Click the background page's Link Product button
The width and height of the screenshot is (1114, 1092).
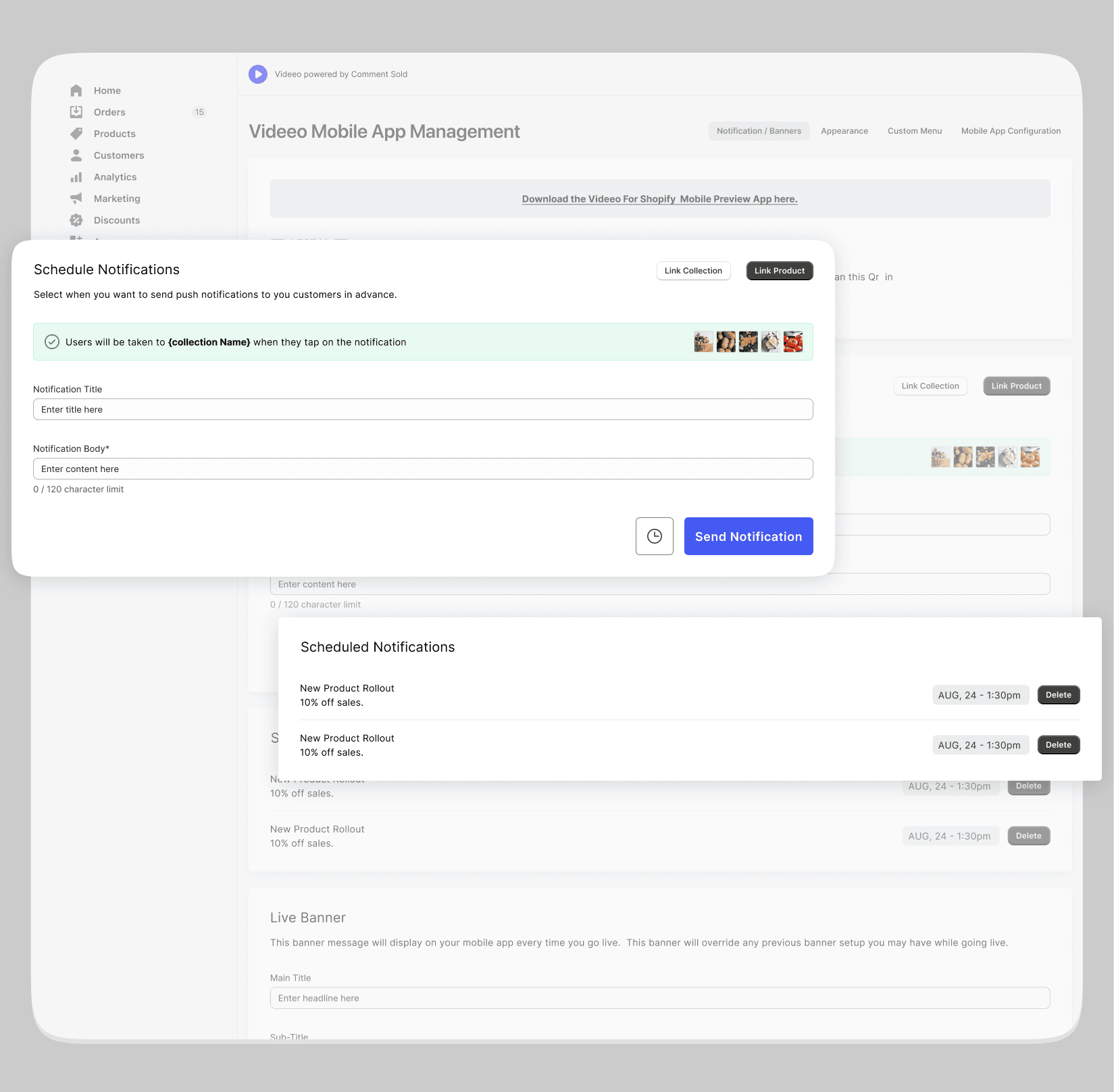pos(1017,386)
